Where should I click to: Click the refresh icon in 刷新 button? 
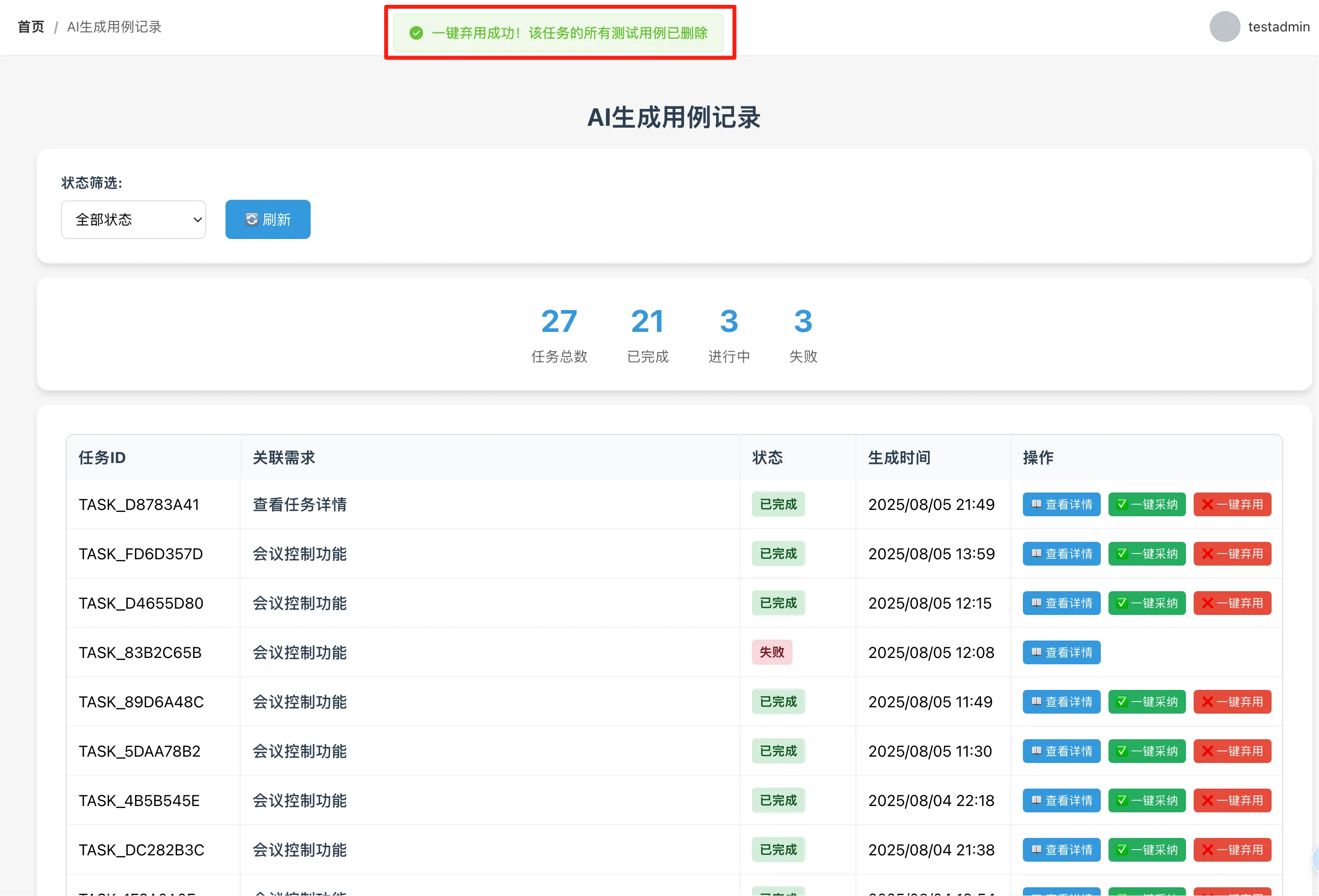click(x=252, y=220)
